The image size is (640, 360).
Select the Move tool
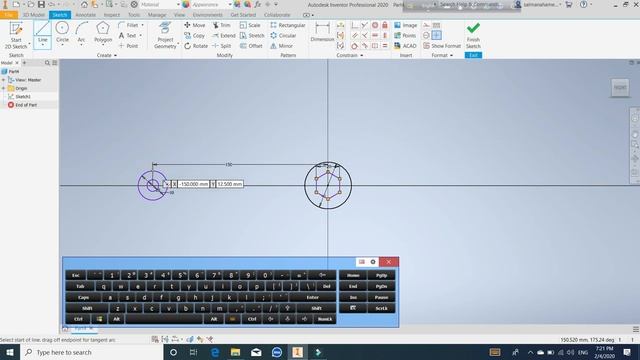(195, 25)
